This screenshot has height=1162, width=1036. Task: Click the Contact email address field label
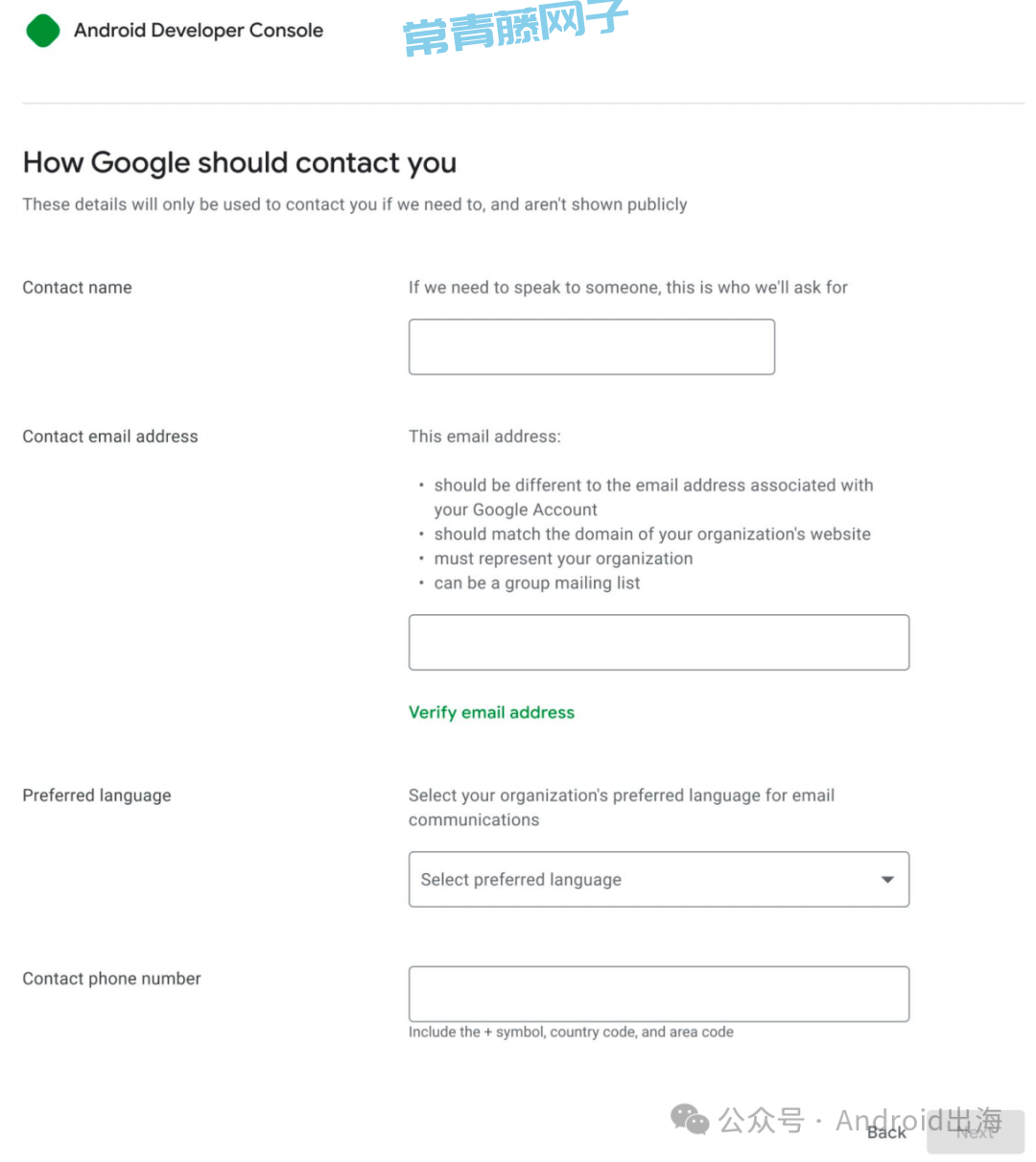(110, 436)
